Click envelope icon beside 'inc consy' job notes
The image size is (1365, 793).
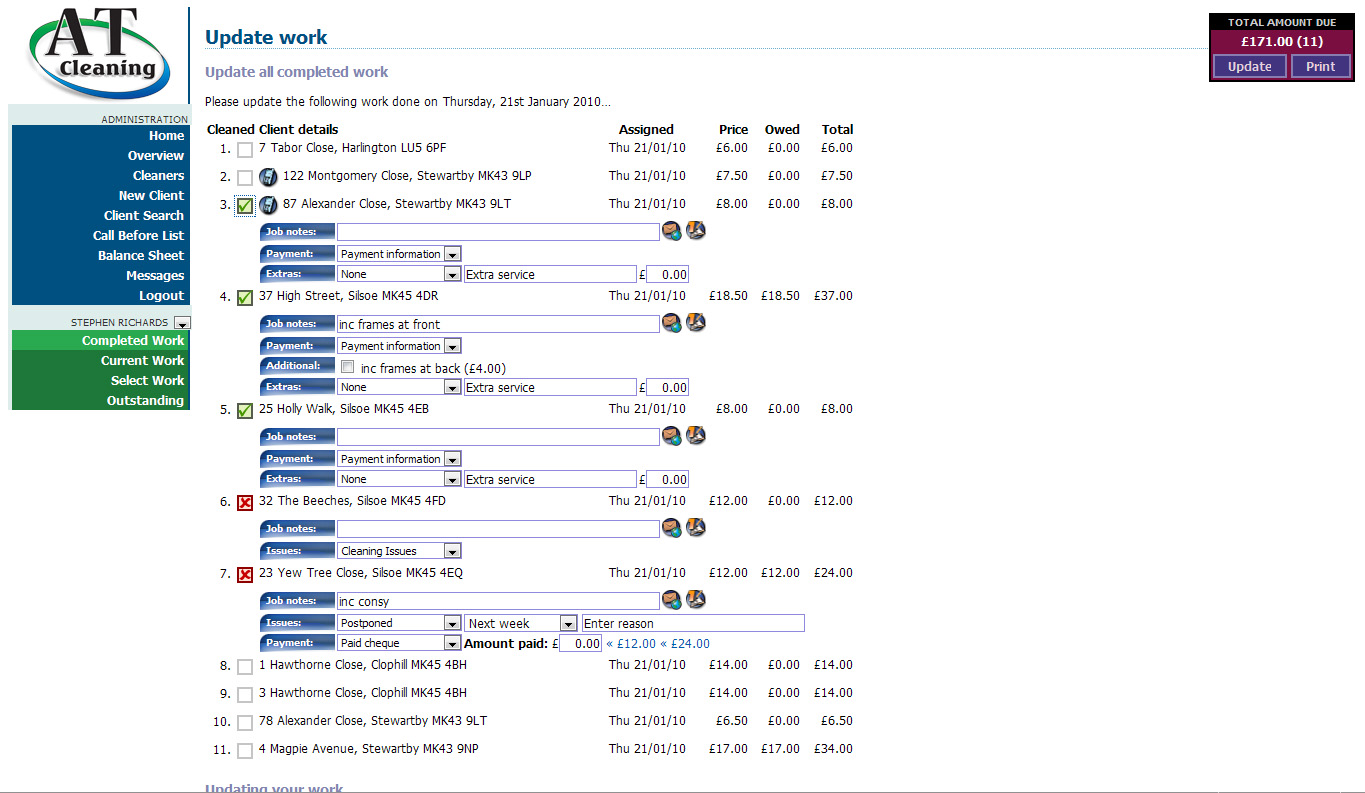click(671, 600)
